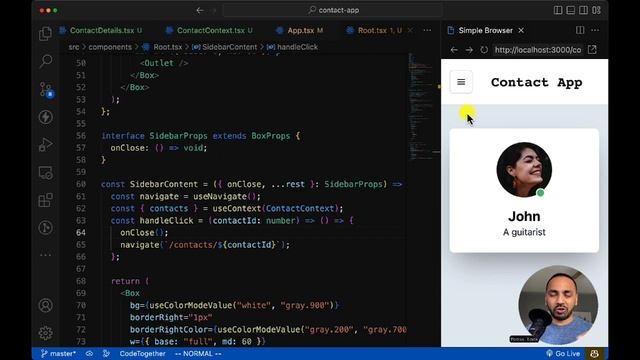Viewport: 640px width, 360px height.
Task: Click 'src' in the breadcrumb
Action: pyautogui.click(x=74, y=47)
